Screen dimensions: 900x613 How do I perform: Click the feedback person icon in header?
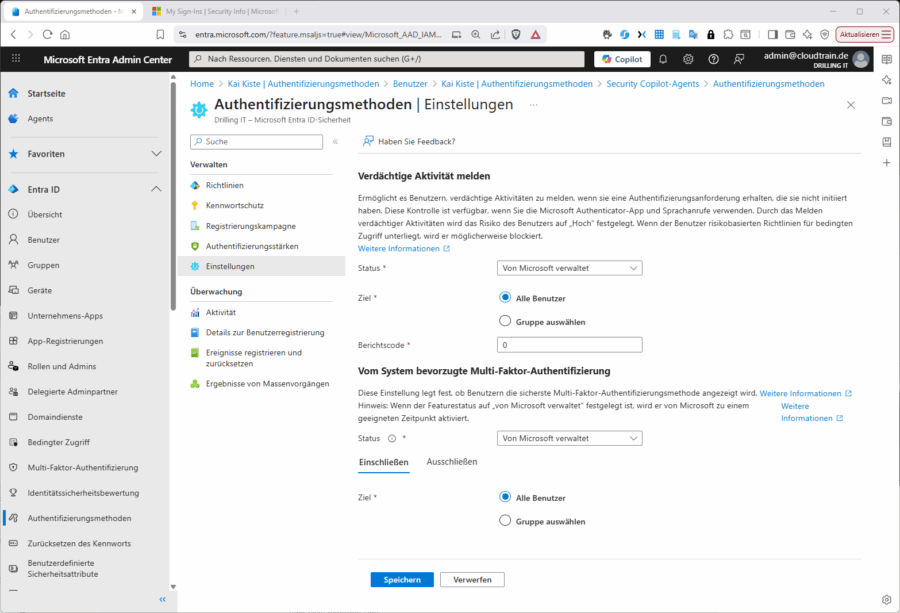point(739,59)
